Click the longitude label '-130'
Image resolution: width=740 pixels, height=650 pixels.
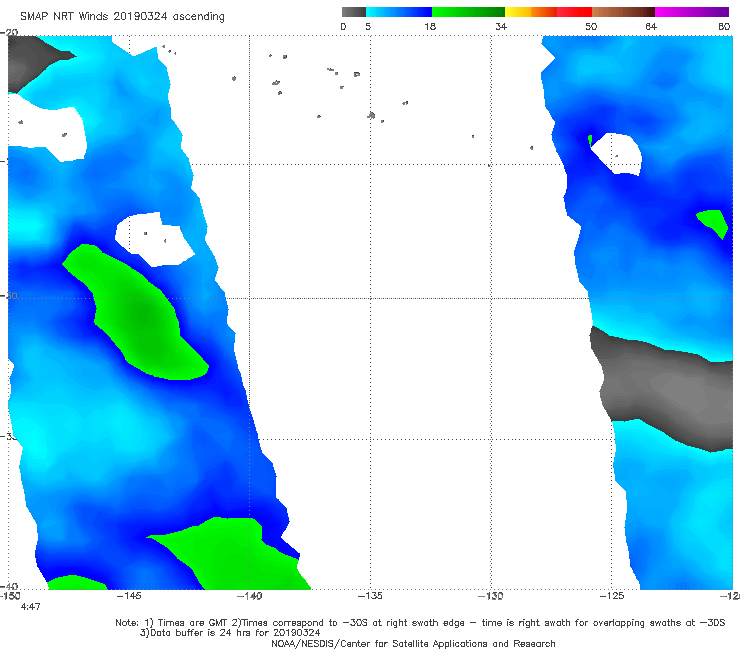(x=491, y=596)
